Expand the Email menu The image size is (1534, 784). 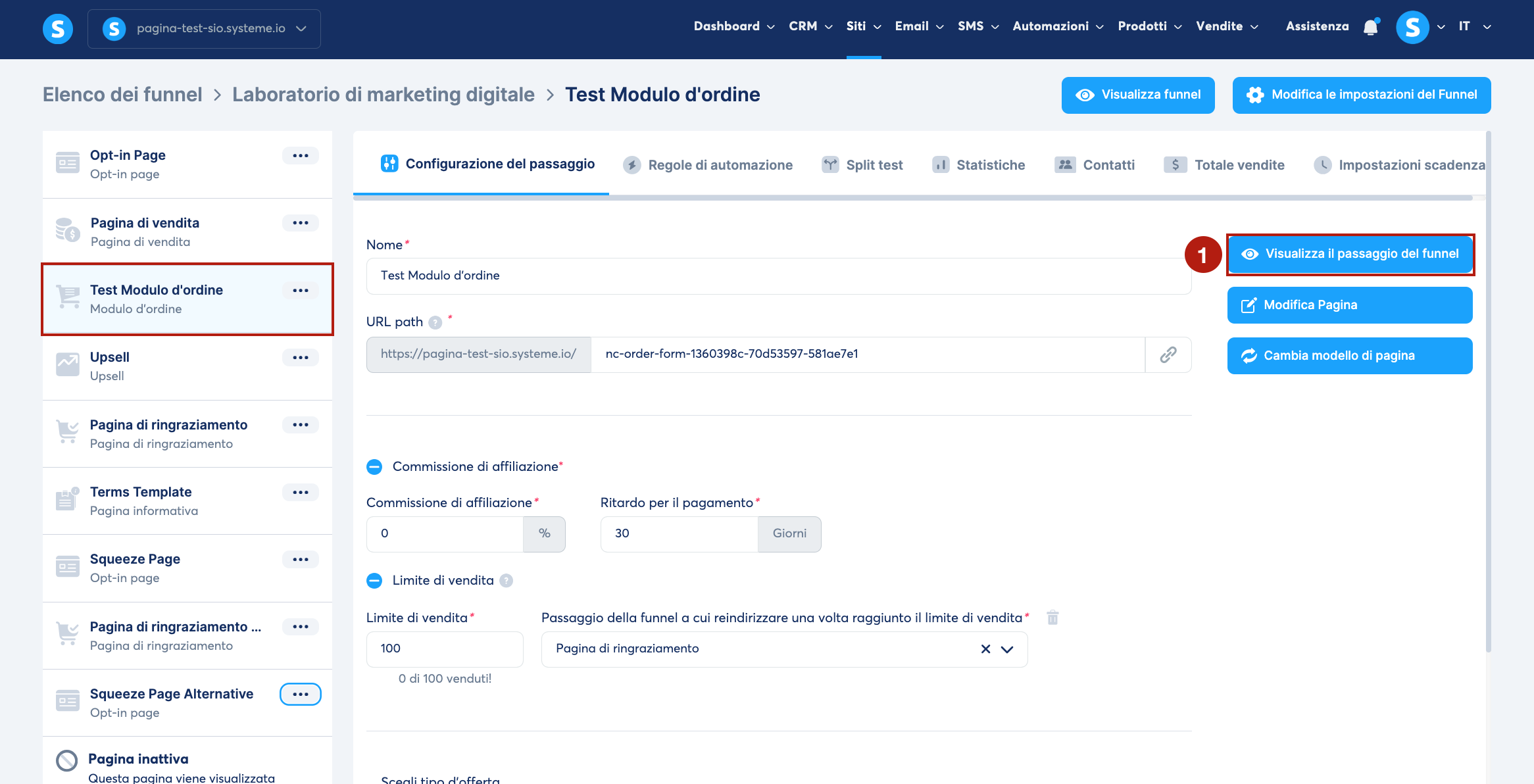919,26
